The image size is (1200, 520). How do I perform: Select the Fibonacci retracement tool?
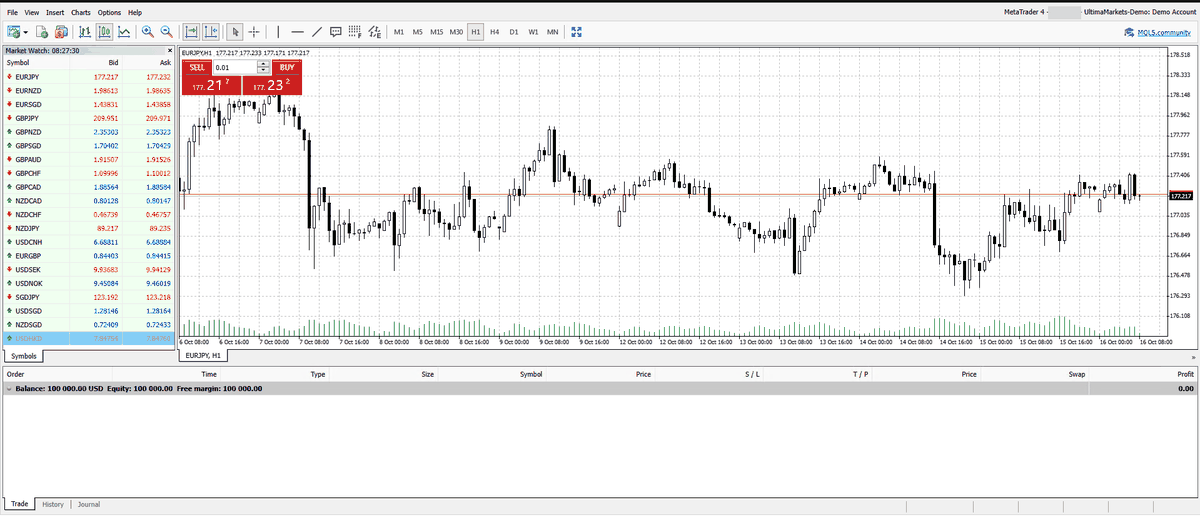point(355,32)
